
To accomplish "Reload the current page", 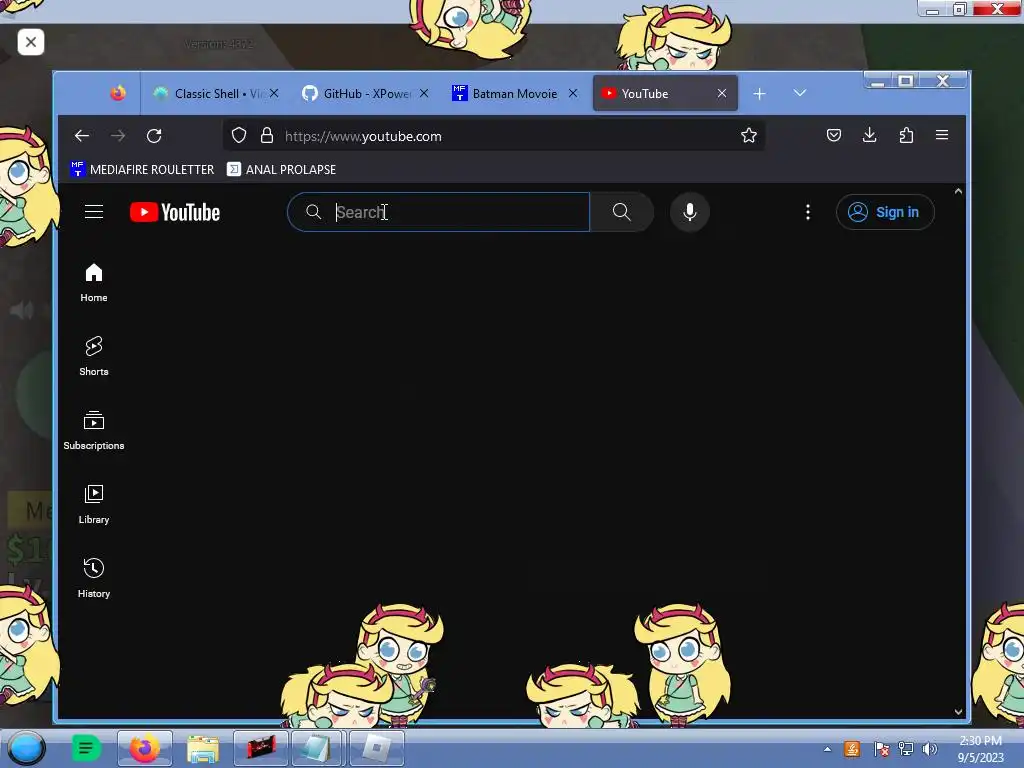I will 154,136.
